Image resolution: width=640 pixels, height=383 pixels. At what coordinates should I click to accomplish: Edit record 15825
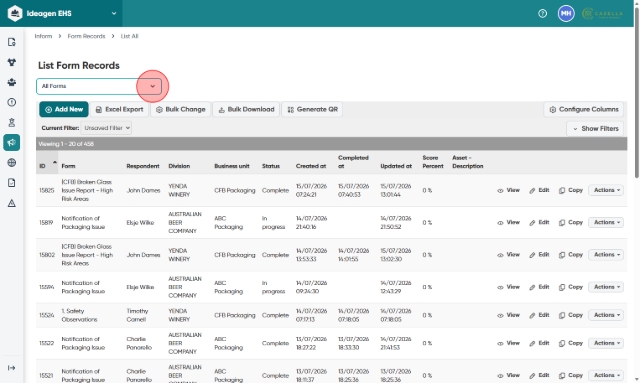pos(539,190)
